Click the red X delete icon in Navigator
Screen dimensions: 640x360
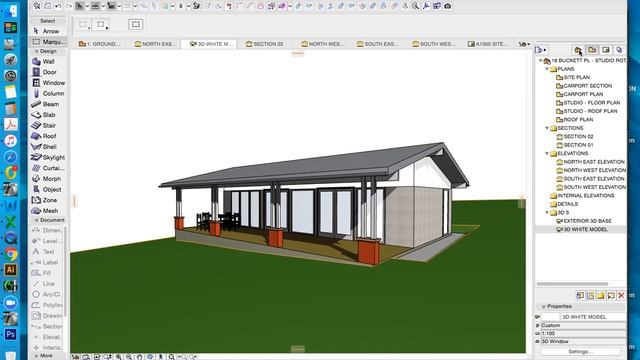tap(621, 295)
